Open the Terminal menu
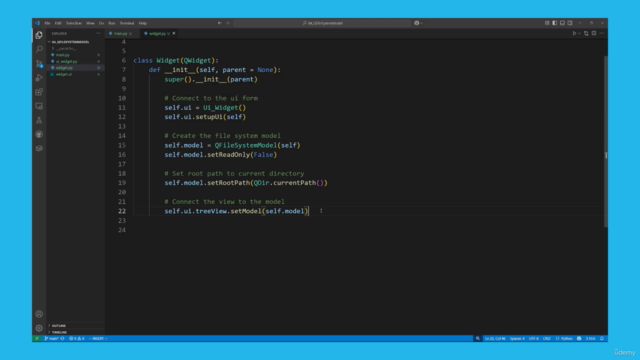This screenshot has width=640, height=360. click(x=127, y=23)
